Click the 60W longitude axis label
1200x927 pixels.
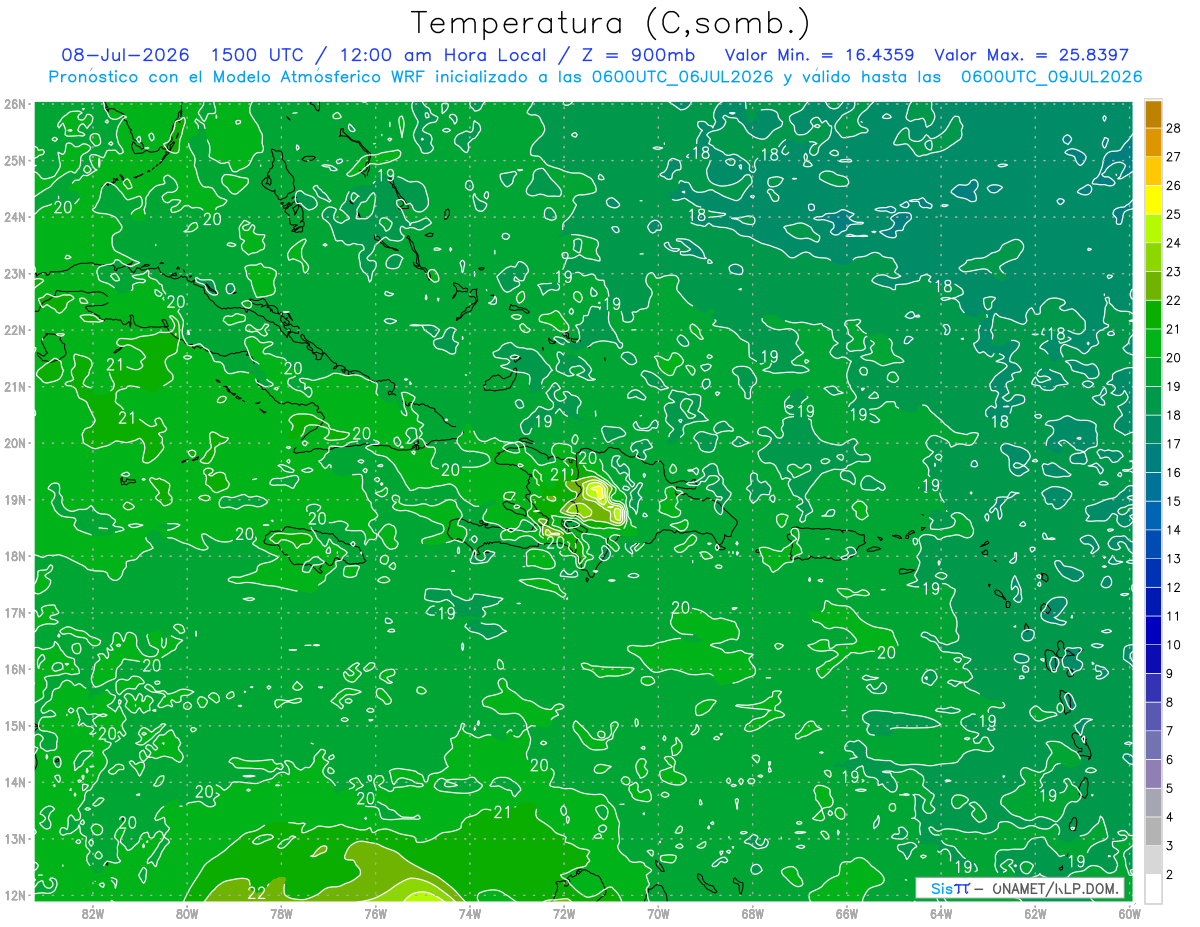point(1130,913)
